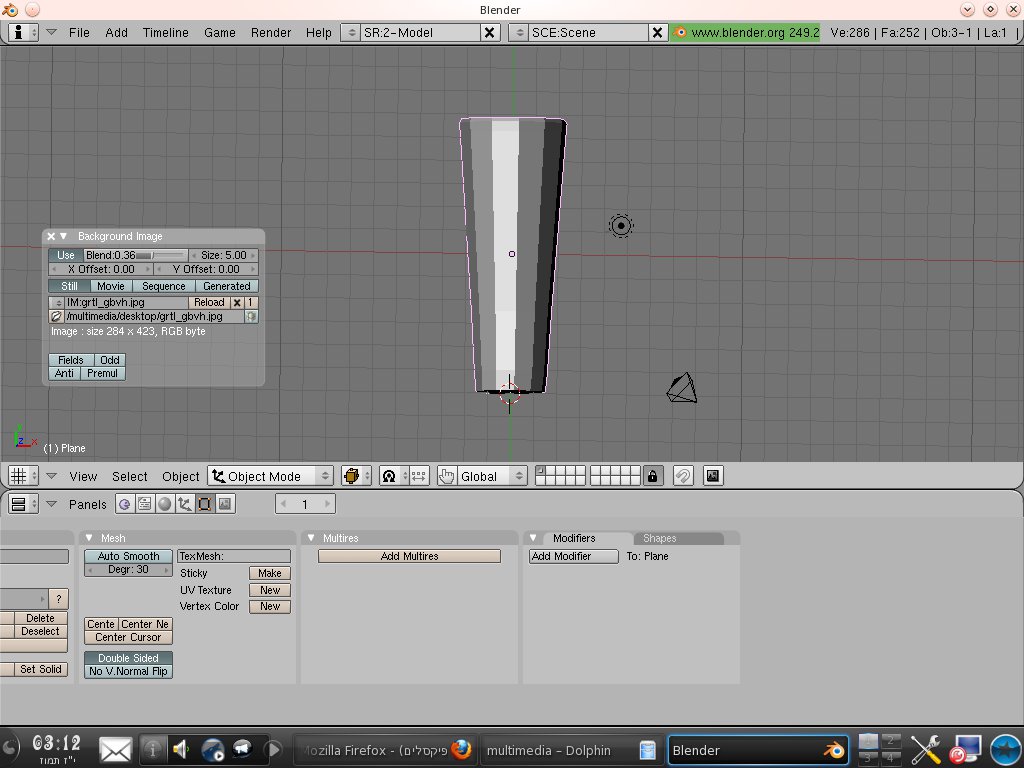Toggle the 3D transform manipulator hand icon
Viewport: 1024px width, 768px height.
(x=446, y=476)
